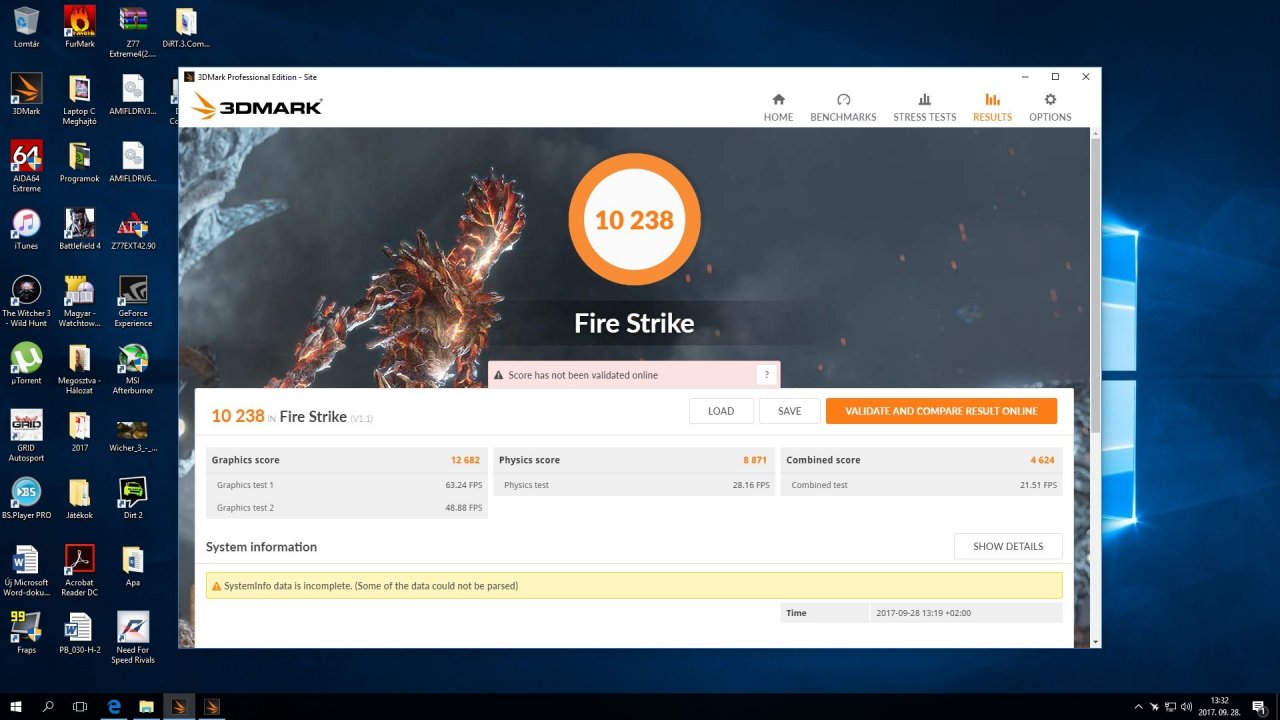Select the MSI Afterburner icon

(x=133, y=368)
